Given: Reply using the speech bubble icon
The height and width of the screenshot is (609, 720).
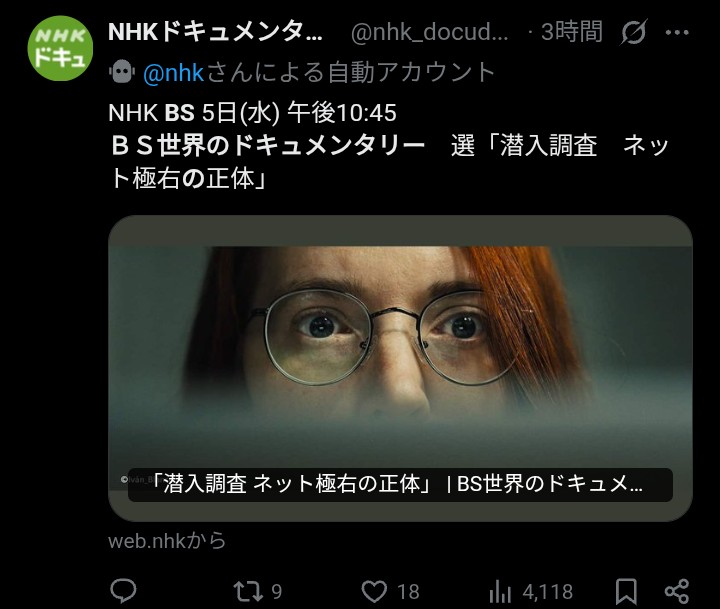Looking at the screenshot, I should click(x=123, y=591).
